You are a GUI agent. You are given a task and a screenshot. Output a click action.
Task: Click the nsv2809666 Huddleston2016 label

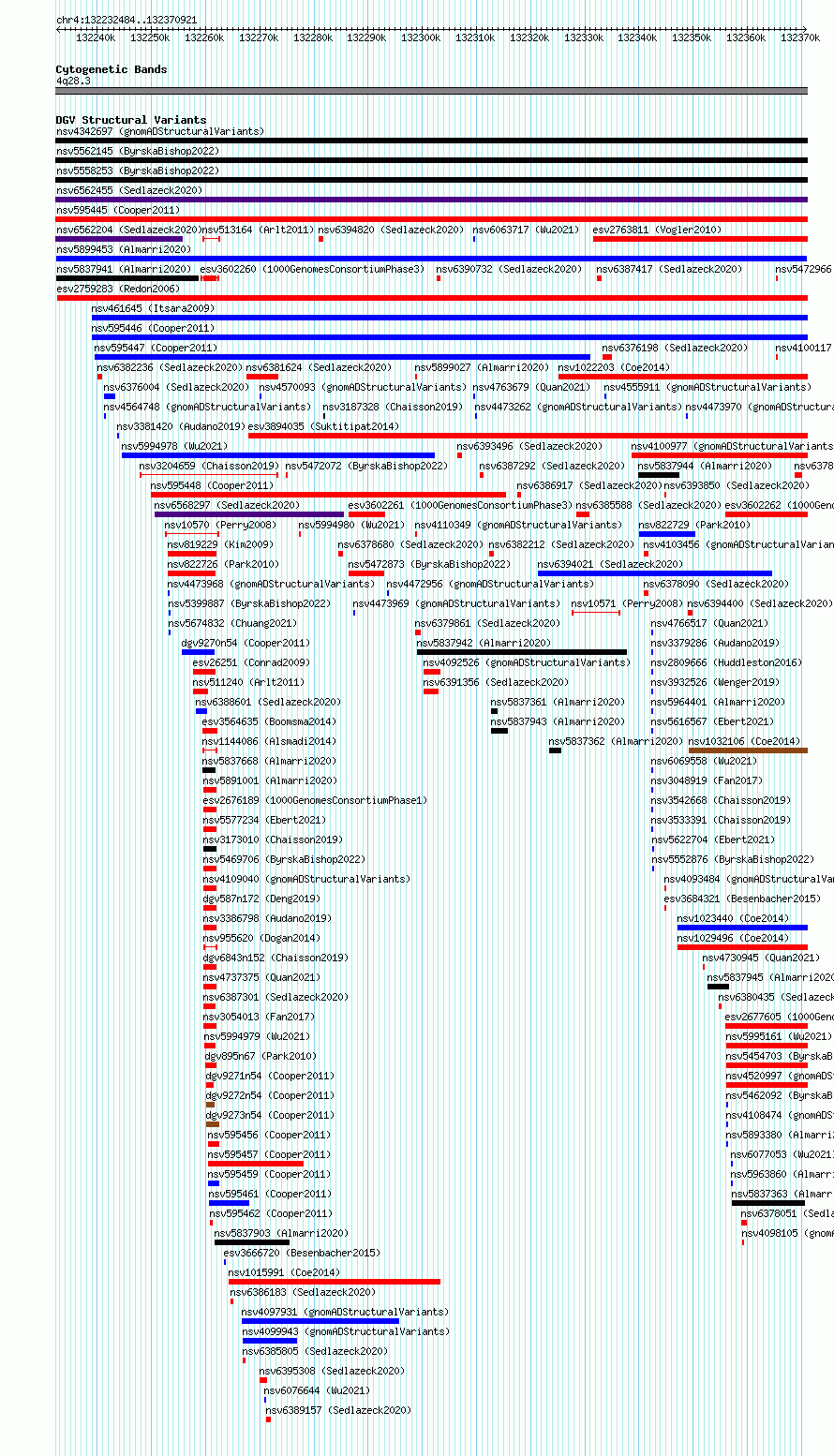[727, 662]
